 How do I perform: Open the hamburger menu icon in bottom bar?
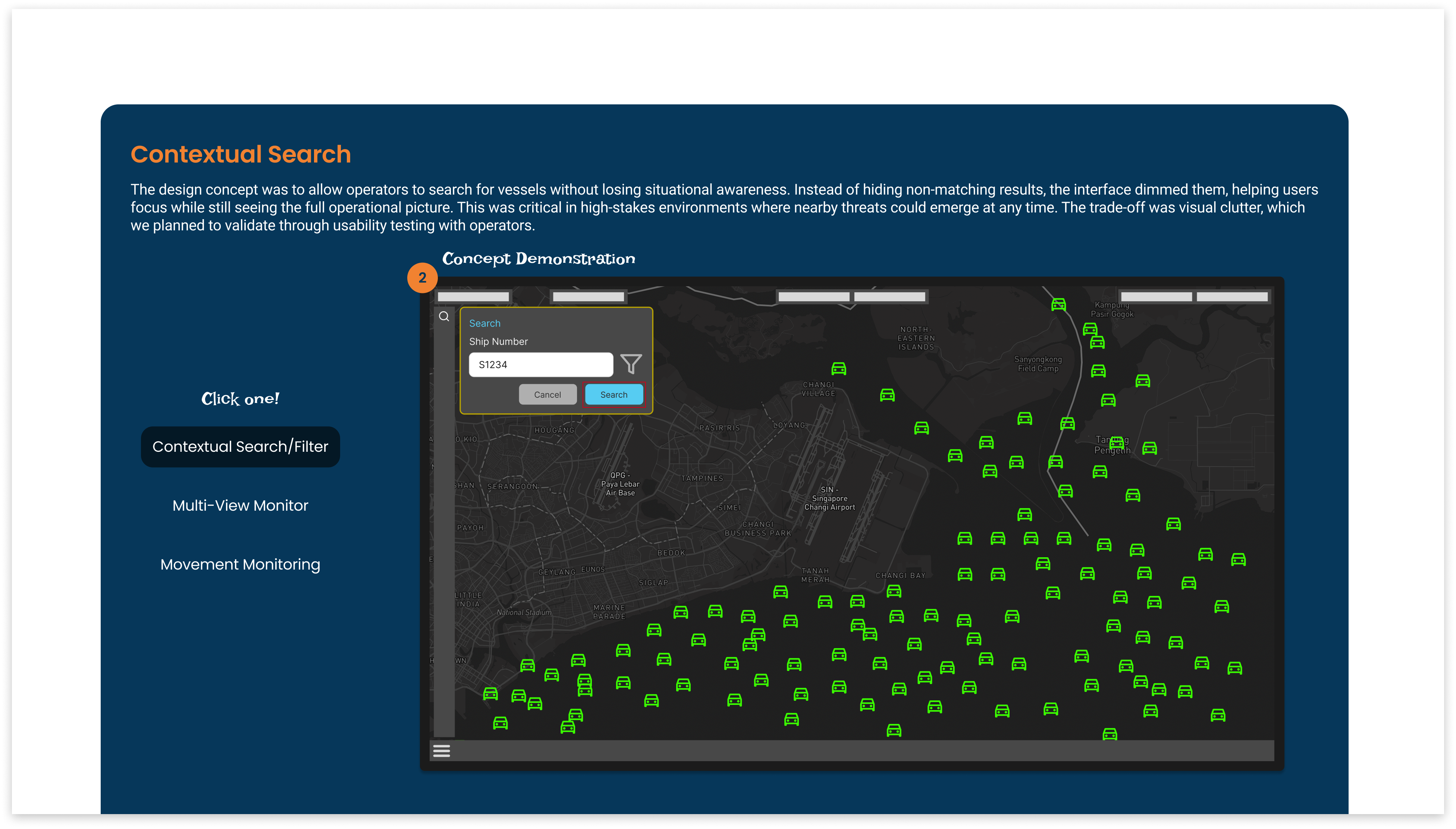click(x=442, y=751)
